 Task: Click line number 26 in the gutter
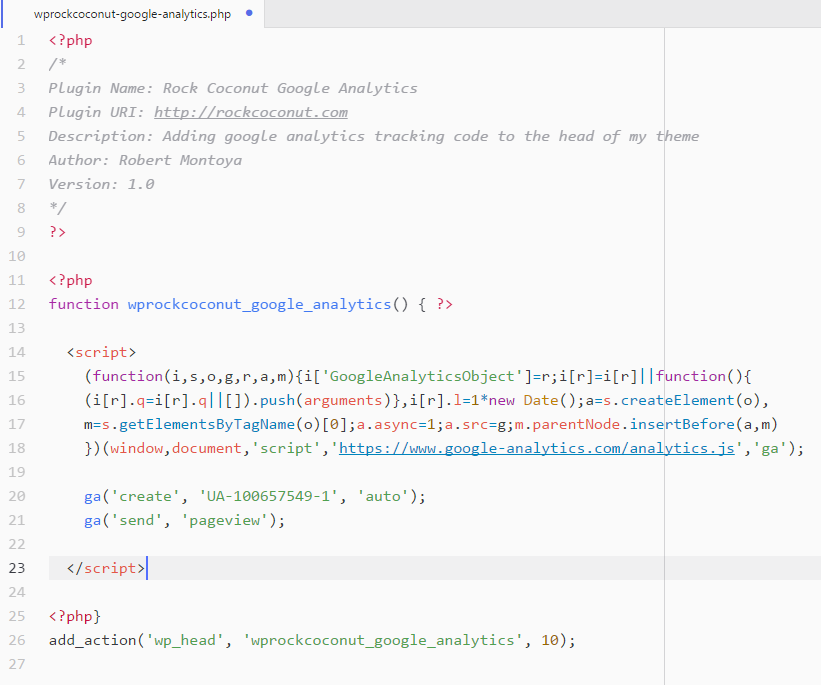coord(17,640)
